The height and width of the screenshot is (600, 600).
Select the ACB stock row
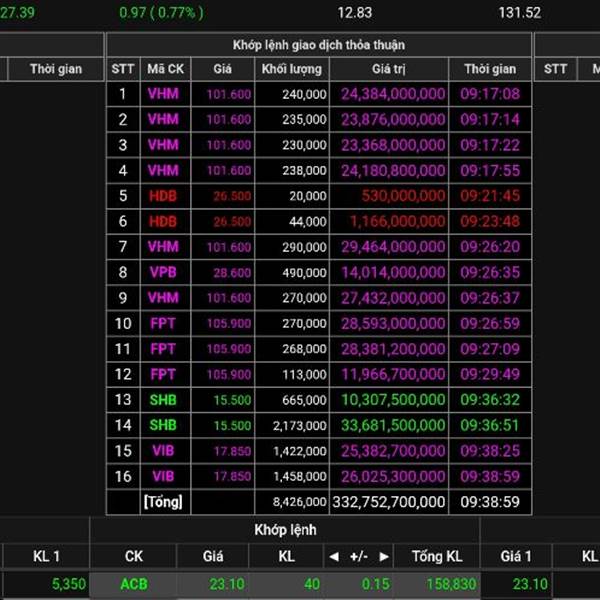(300, 584)
